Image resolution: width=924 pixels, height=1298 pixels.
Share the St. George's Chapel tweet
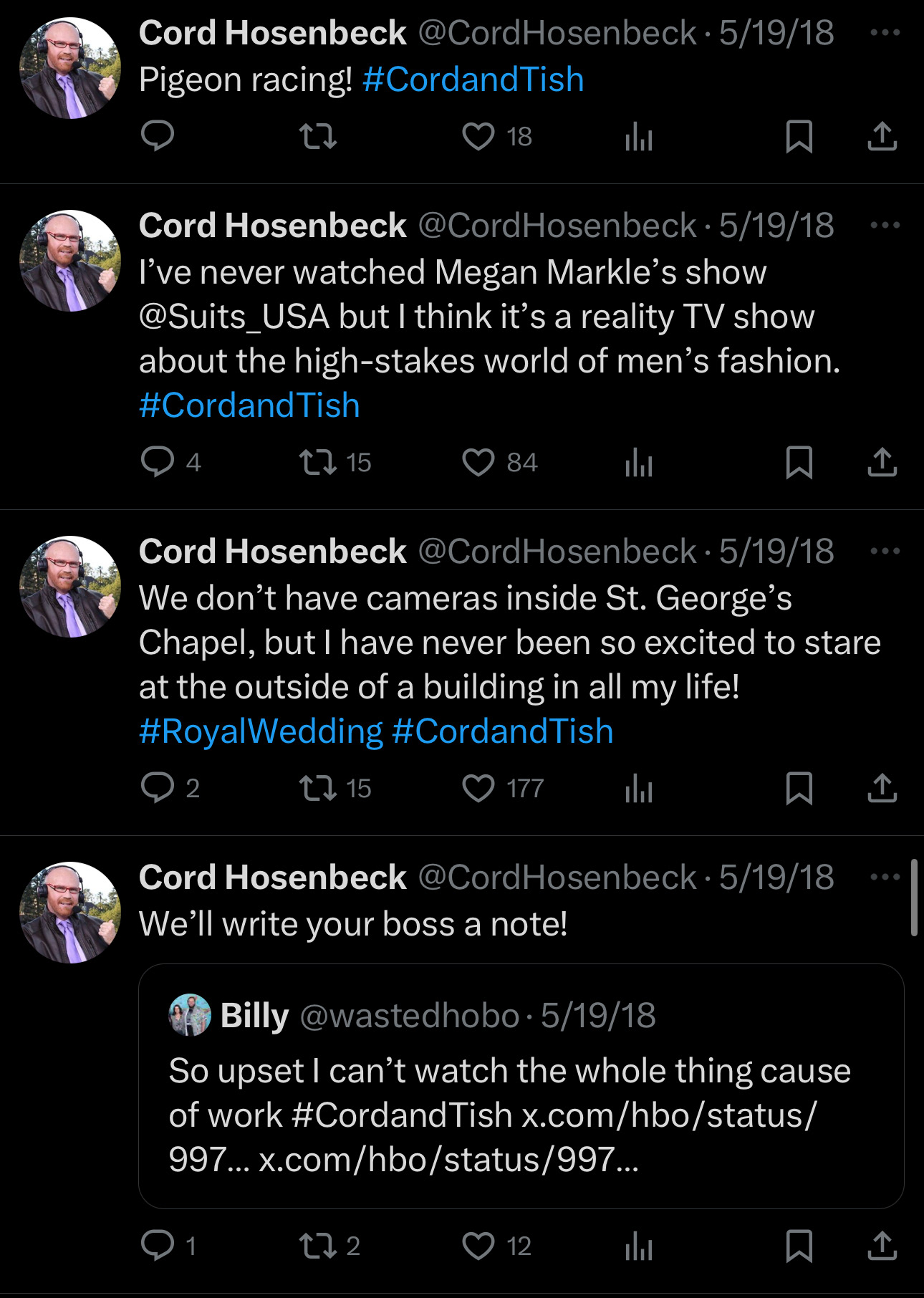coord(882,788)
